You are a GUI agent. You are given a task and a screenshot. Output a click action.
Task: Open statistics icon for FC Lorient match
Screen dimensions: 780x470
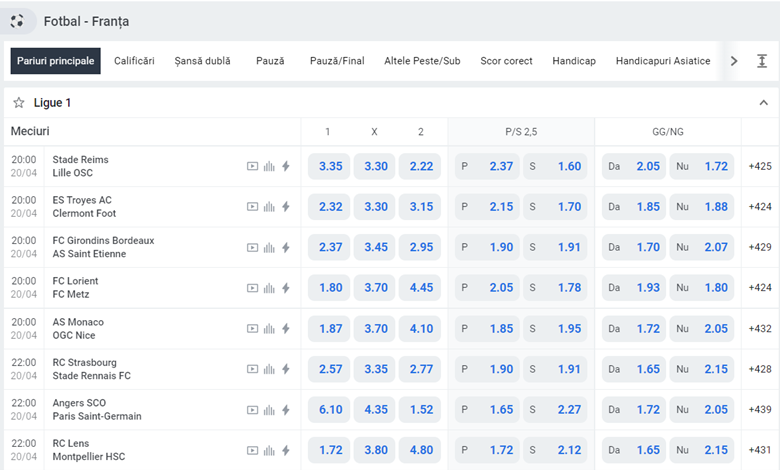click(x=269, y=288)
